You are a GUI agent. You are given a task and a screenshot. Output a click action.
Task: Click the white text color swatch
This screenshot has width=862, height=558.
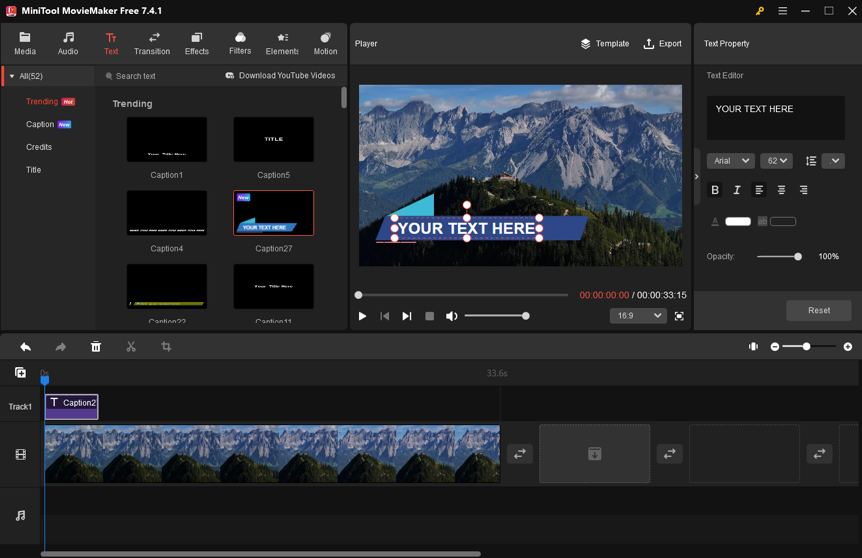pyautogui.click(x=738, y=222)
